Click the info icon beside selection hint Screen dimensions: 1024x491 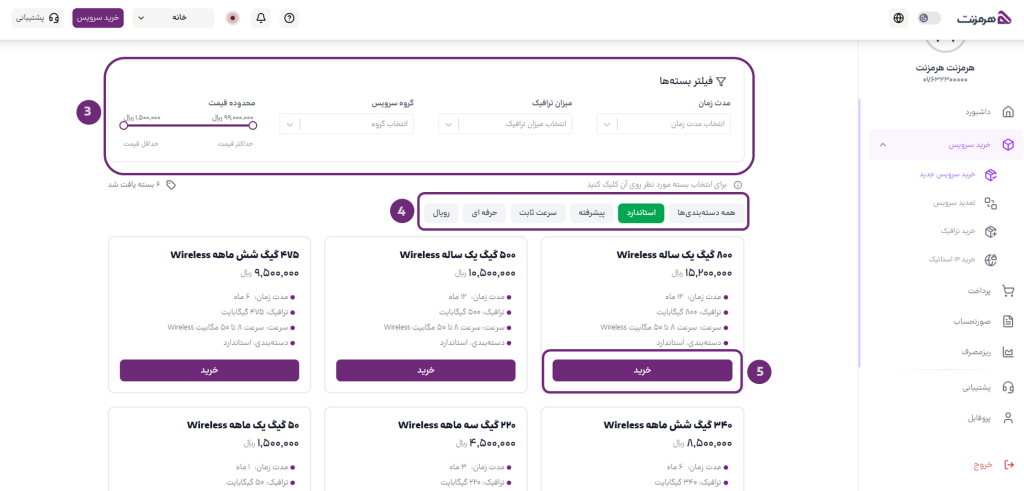tap(738, 185)
